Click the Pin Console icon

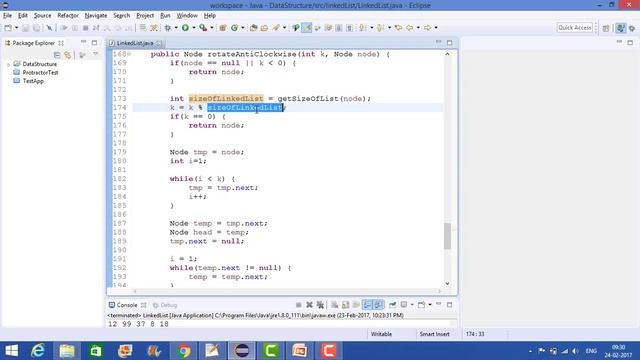pyautogui.click(x=392, y=305)
